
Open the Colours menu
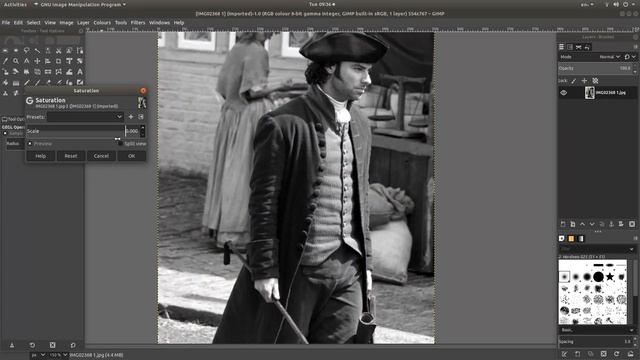[102, 22]
